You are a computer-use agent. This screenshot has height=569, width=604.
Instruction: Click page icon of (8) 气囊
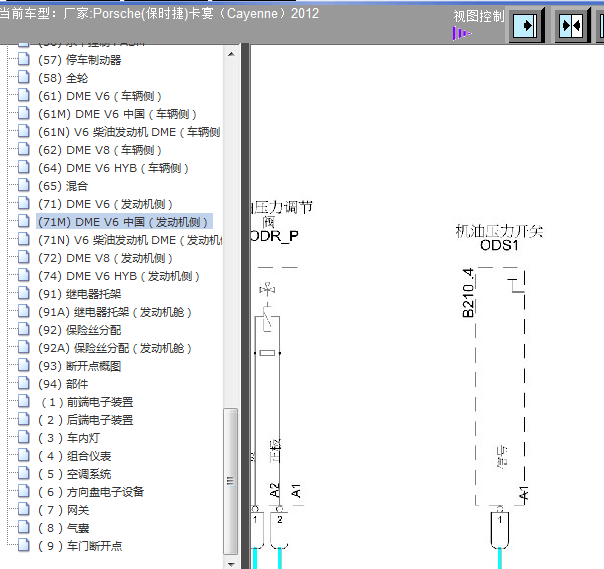(x=23, y=527)
